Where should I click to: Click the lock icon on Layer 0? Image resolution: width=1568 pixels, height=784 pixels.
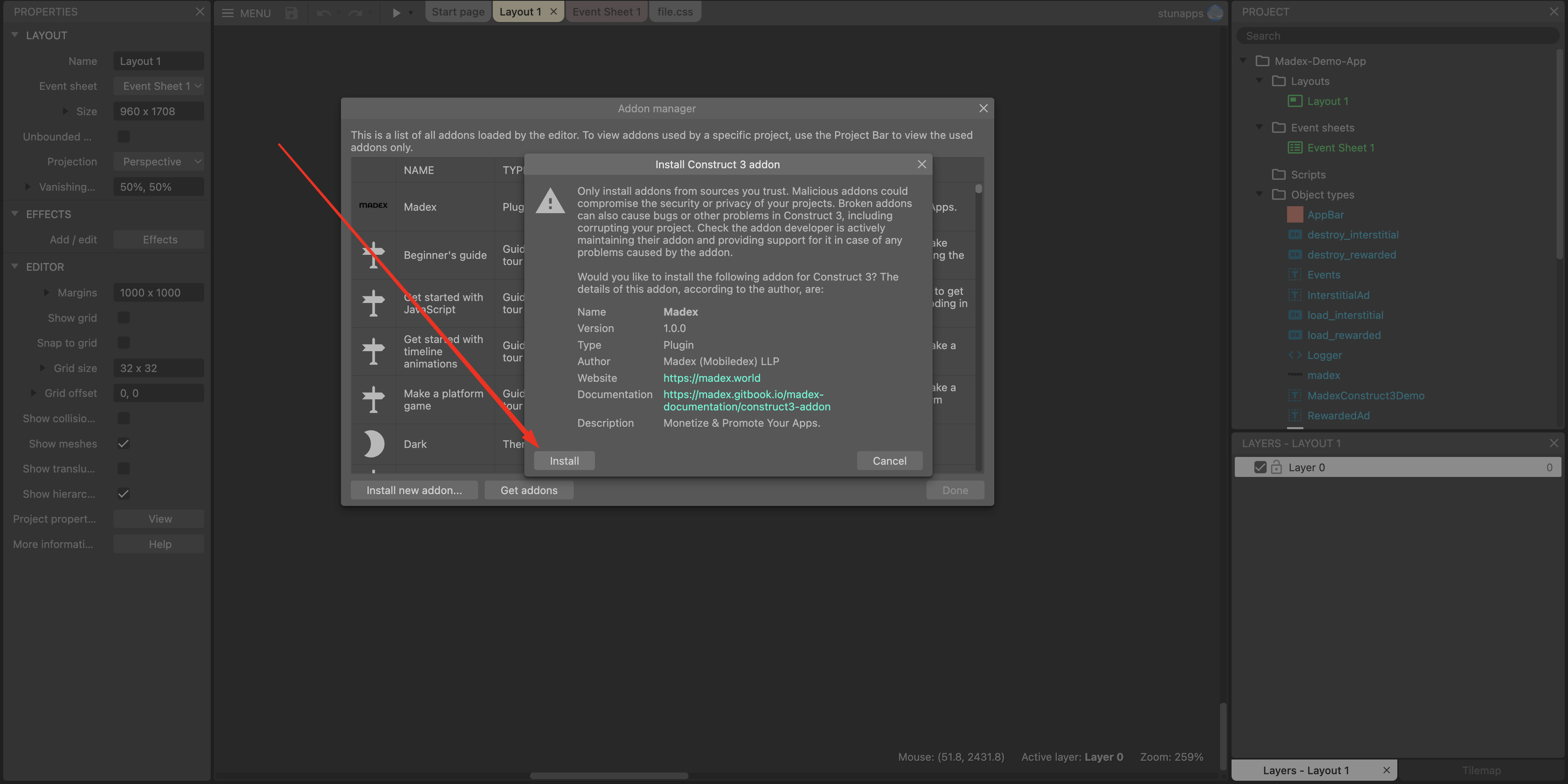(1276, 467)
